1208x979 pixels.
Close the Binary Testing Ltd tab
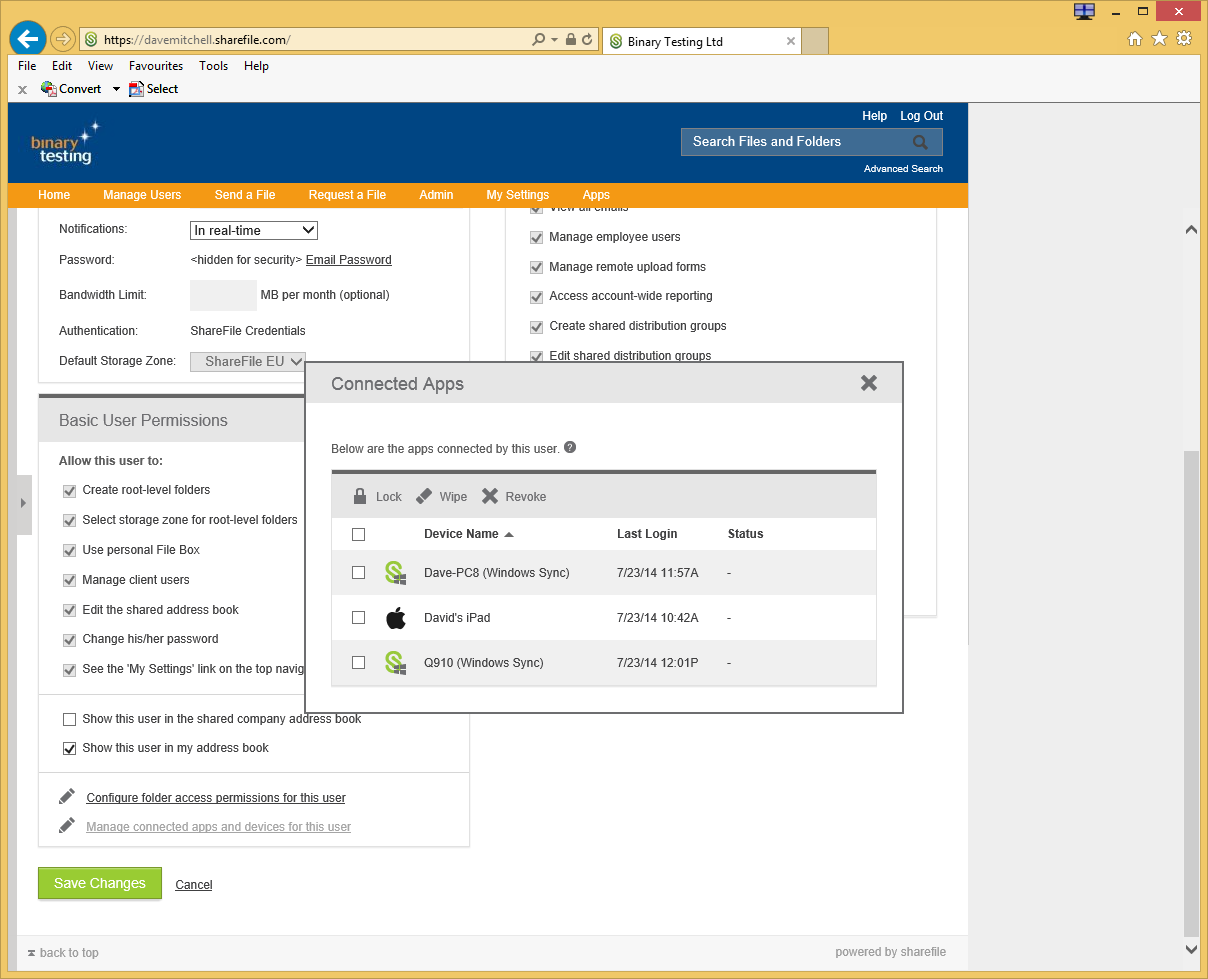click(x=791, y=41)
